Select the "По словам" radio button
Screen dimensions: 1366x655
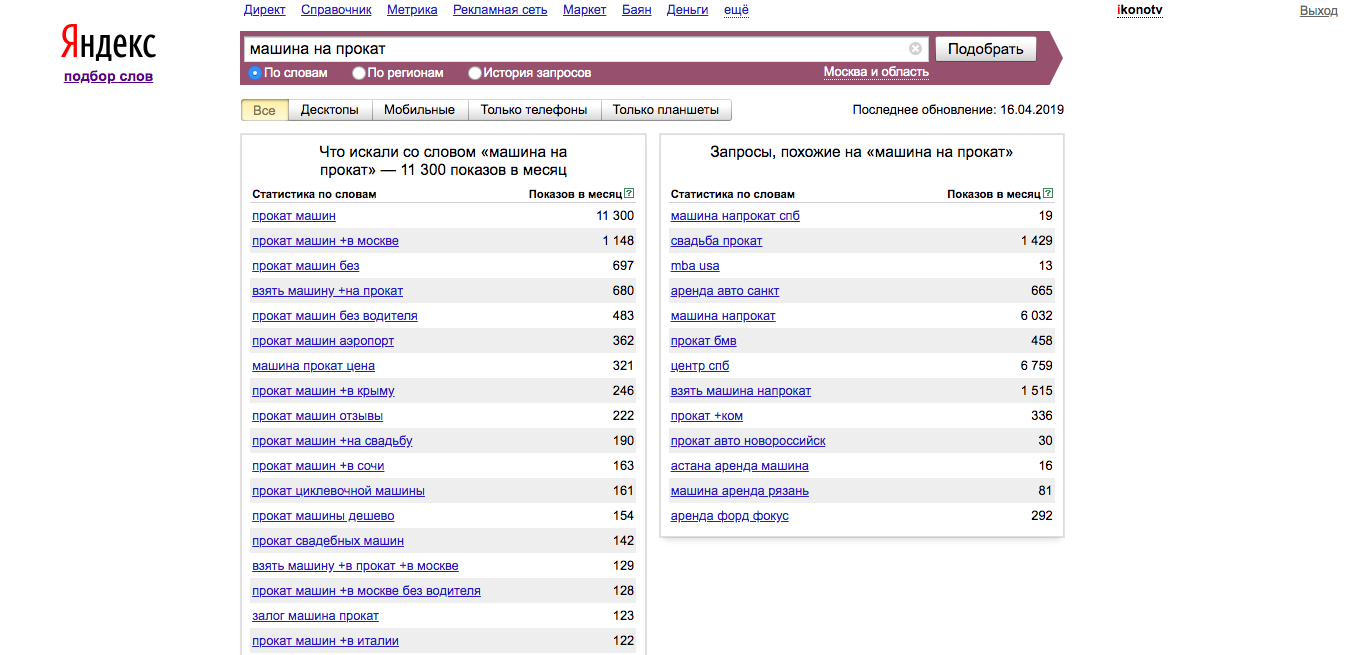[x=255, y=73]
